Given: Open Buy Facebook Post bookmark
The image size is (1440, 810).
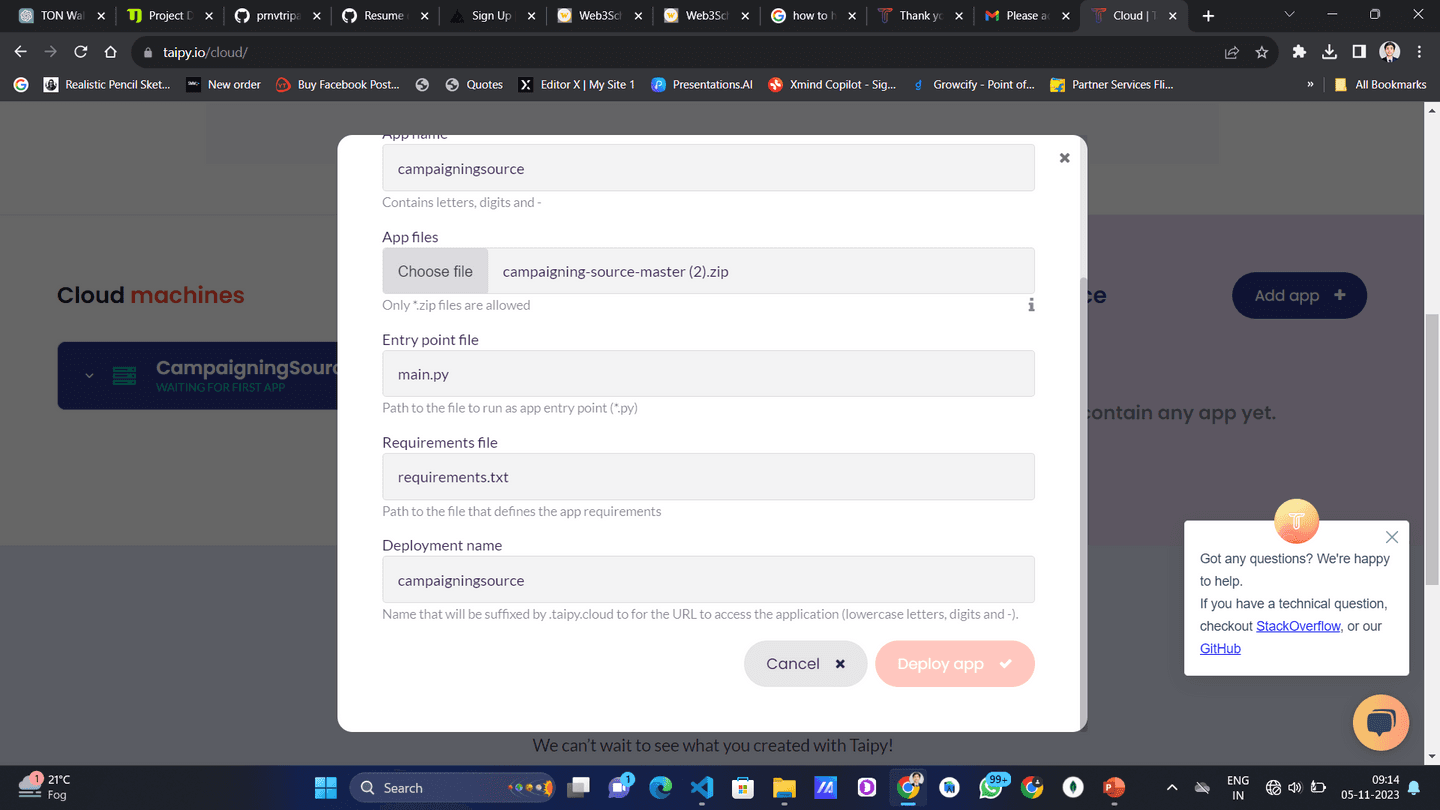Looking at the screenshot, I should 338,85.
